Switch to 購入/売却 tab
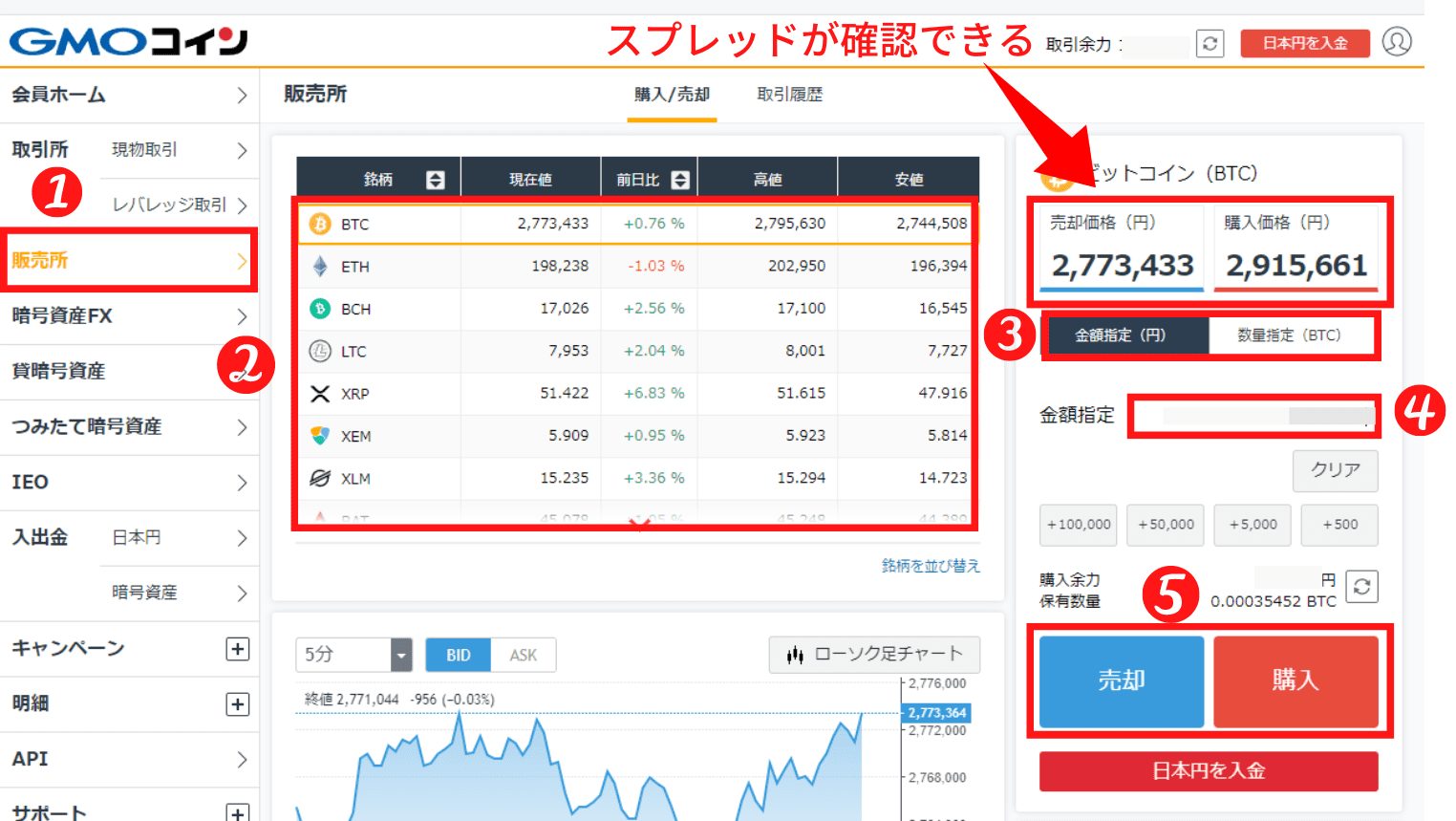The width and height of the screenshot is (1456, 821). [672, 95]
